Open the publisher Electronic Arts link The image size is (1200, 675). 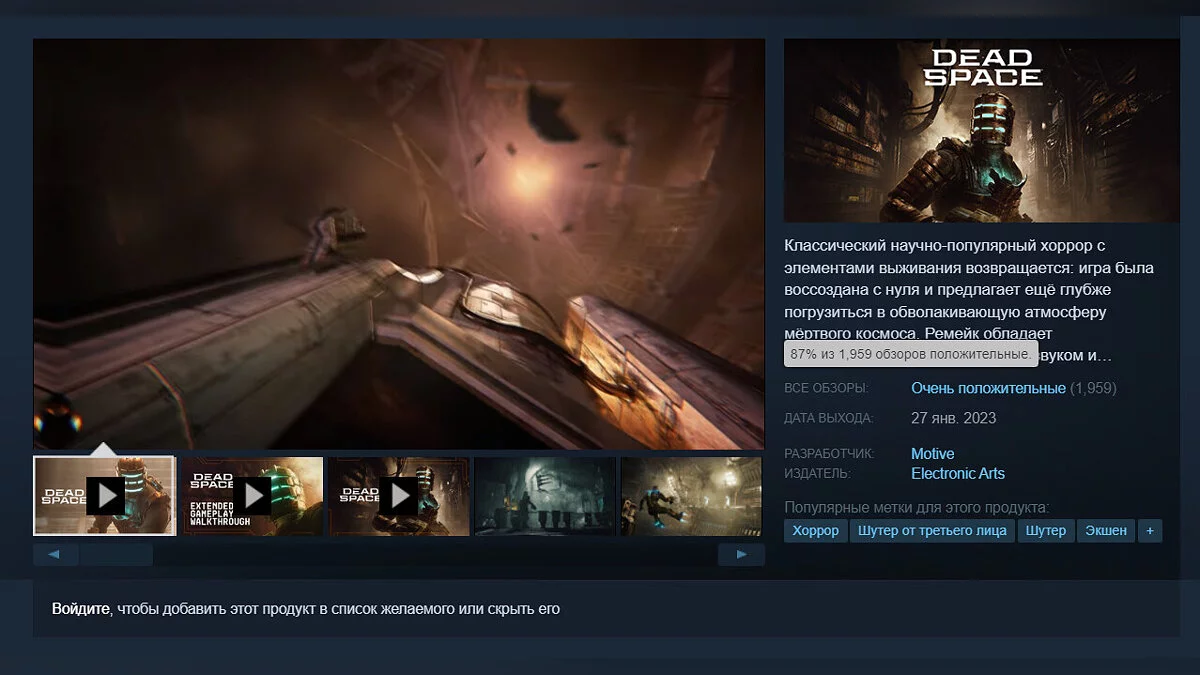(x=957, y=474)
